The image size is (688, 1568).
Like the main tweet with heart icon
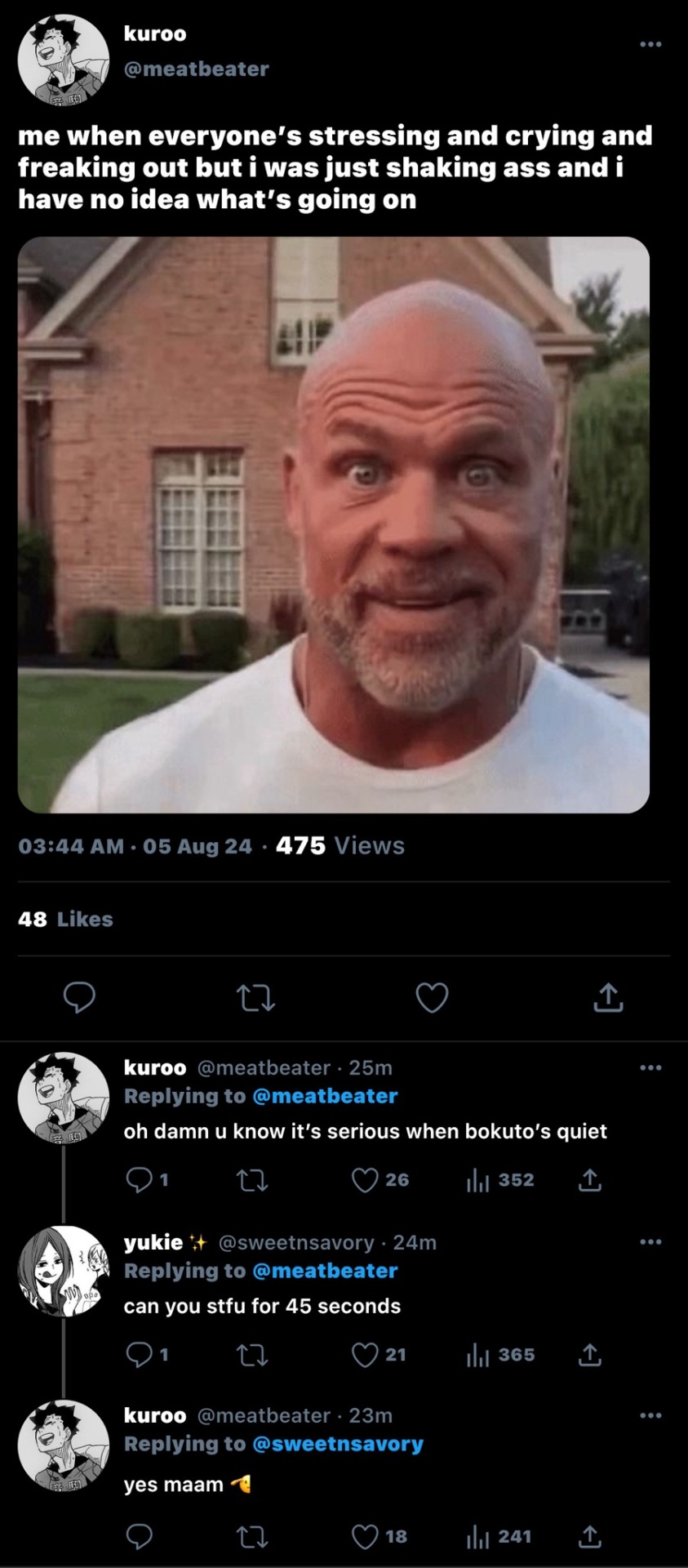(x=432, y=997)
